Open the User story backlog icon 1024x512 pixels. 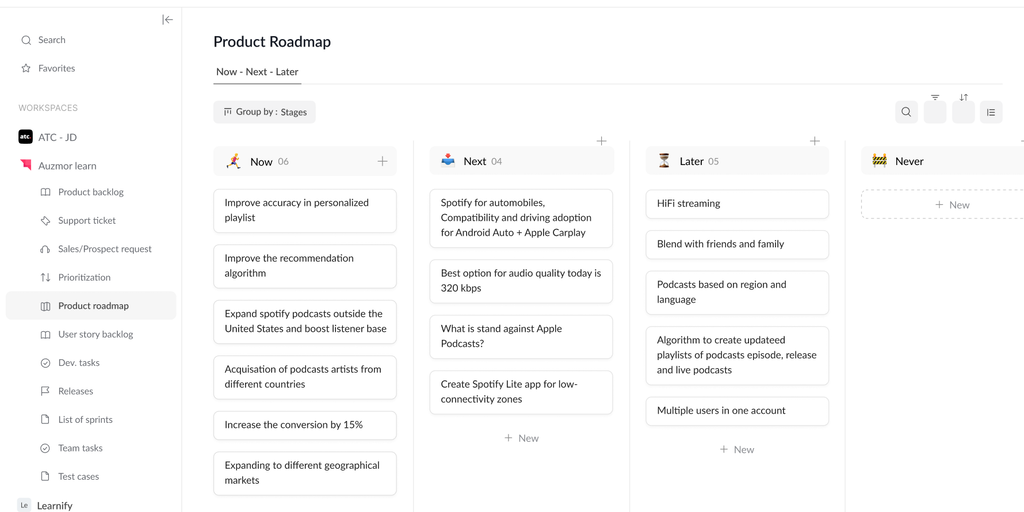[x=45, y=334]
